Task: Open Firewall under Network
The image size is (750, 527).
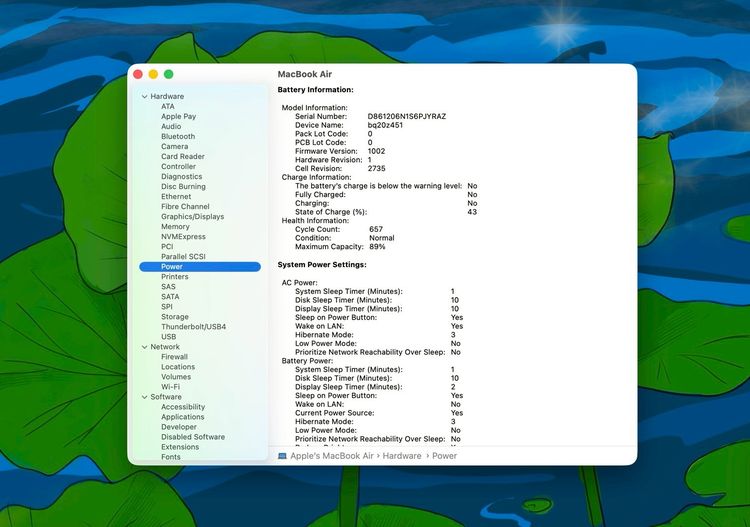Action: tap(174, 357)
